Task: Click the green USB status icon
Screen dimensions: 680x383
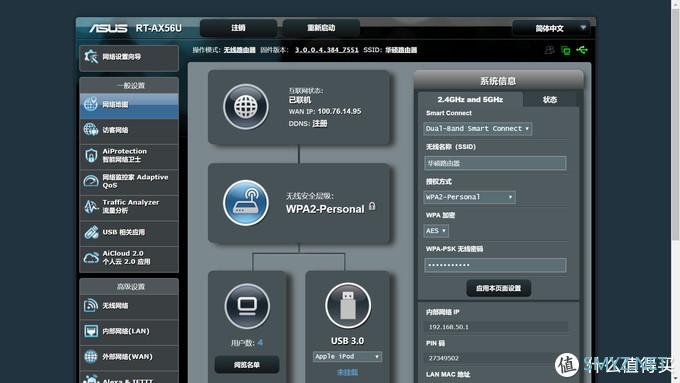Action: 582,50
